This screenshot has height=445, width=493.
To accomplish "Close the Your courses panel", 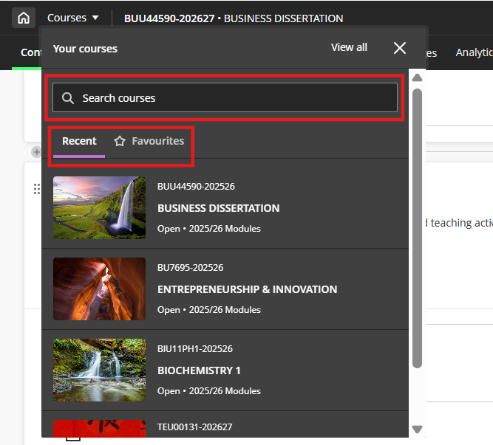I will click(400, 48).
